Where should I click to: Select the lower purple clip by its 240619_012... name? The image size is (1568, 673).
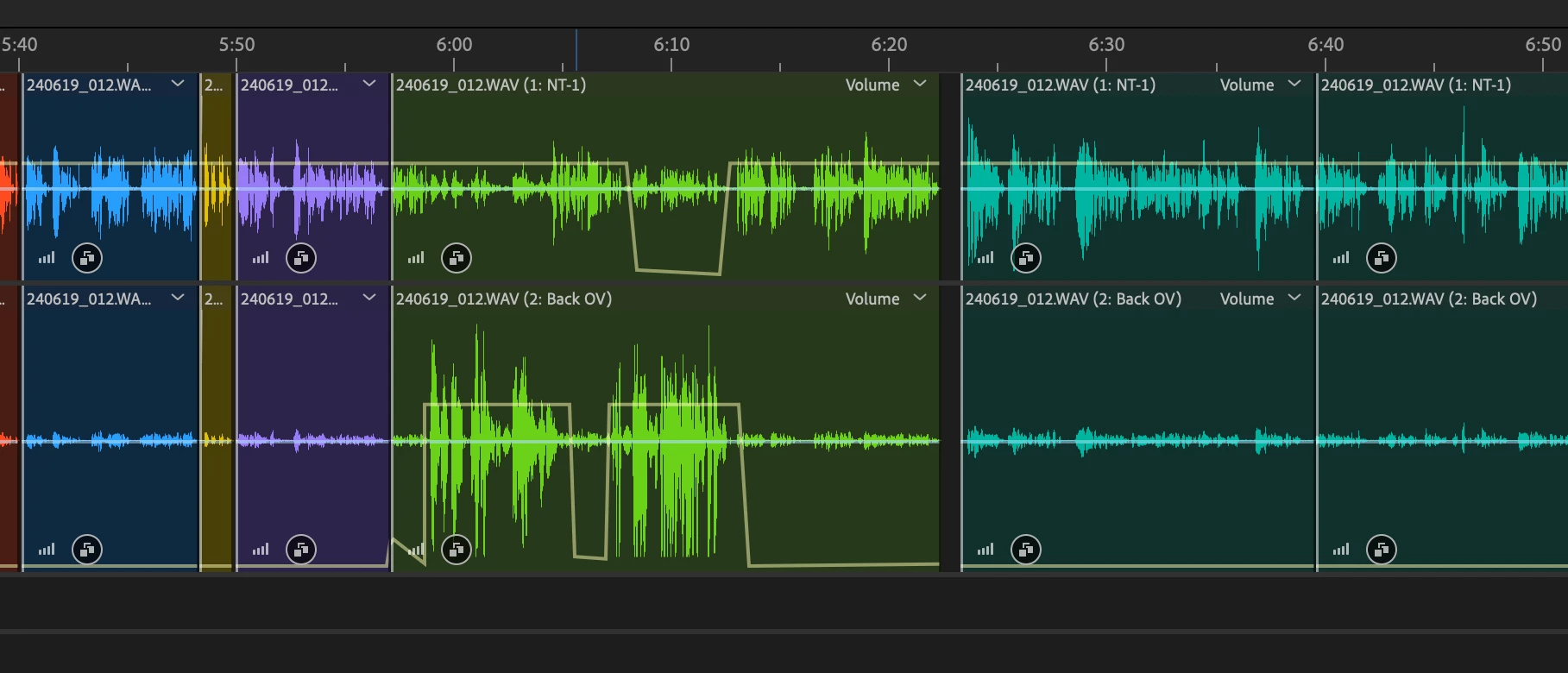(289, 299)
